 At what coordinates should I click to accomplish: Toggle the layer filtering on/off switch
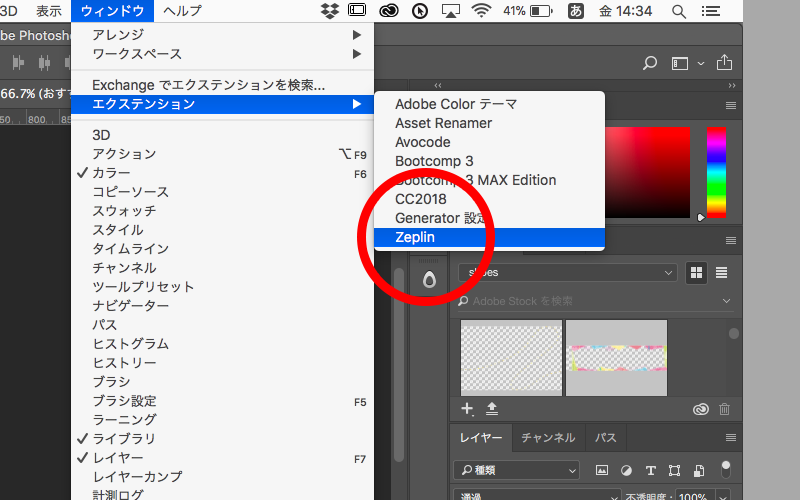[x=726, y=469]
